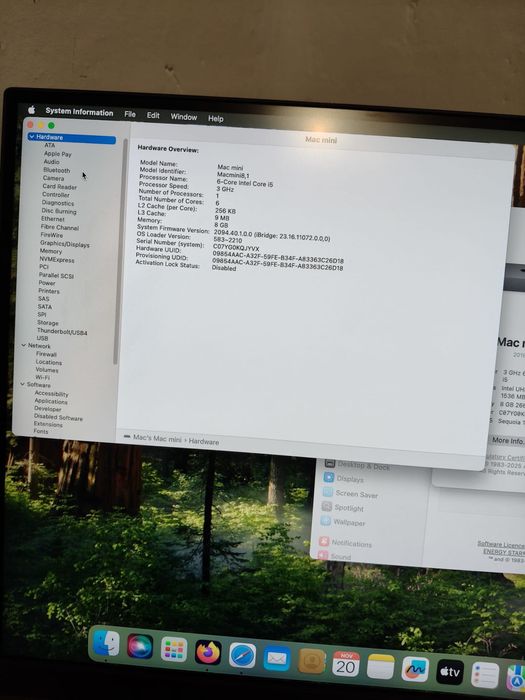Viewport: 525px width, 700px height.
Task: Open Launchpad from the Dock
Action: [x=174, y=650]
